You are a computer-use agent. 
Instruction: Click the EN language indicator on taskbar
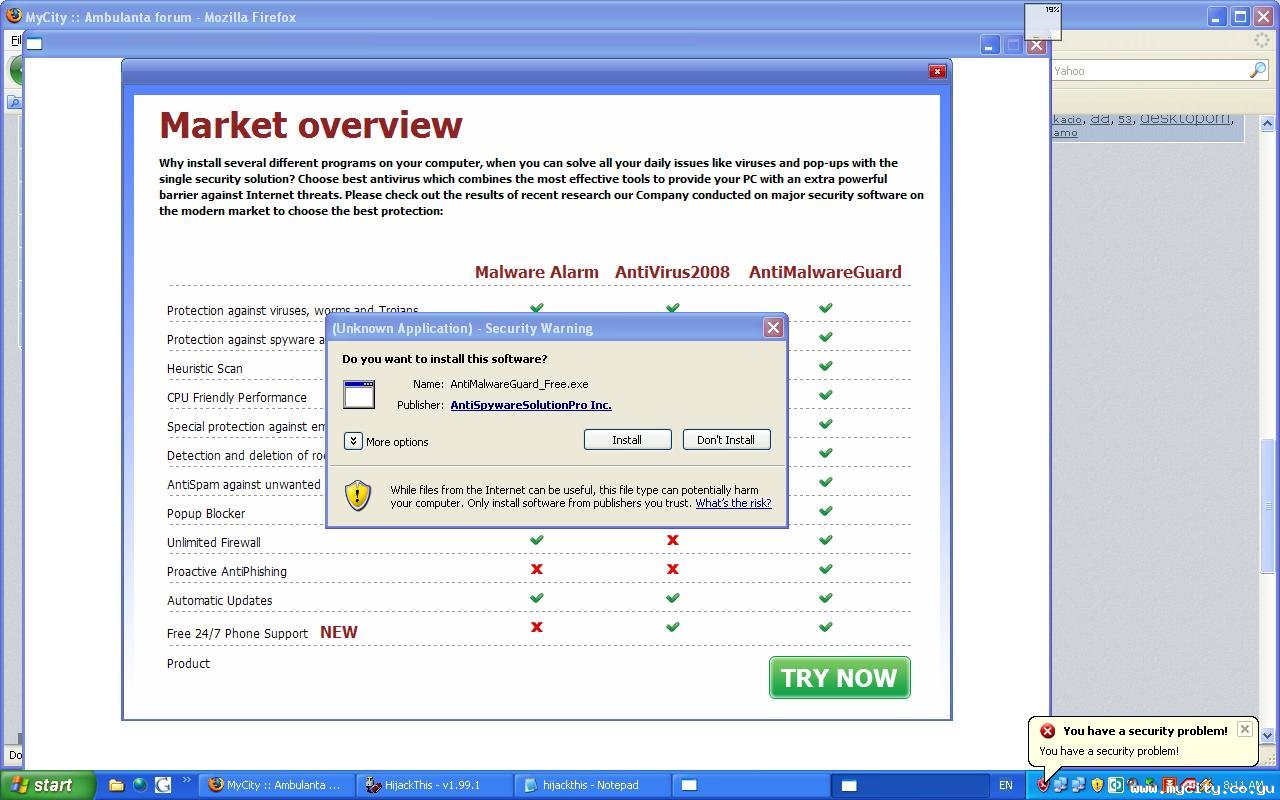click(1005, 785)
